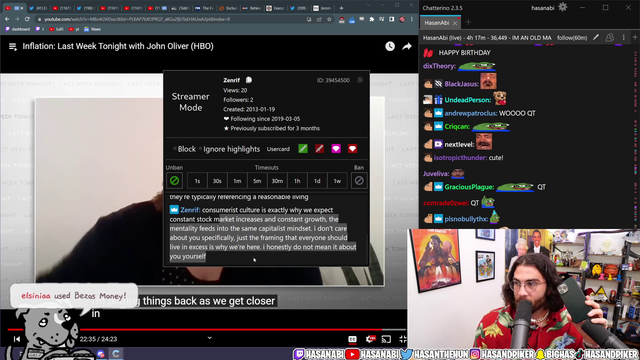Click the green Unban circle button
This screenshot has width=640, height=360.
coord(174,180)
